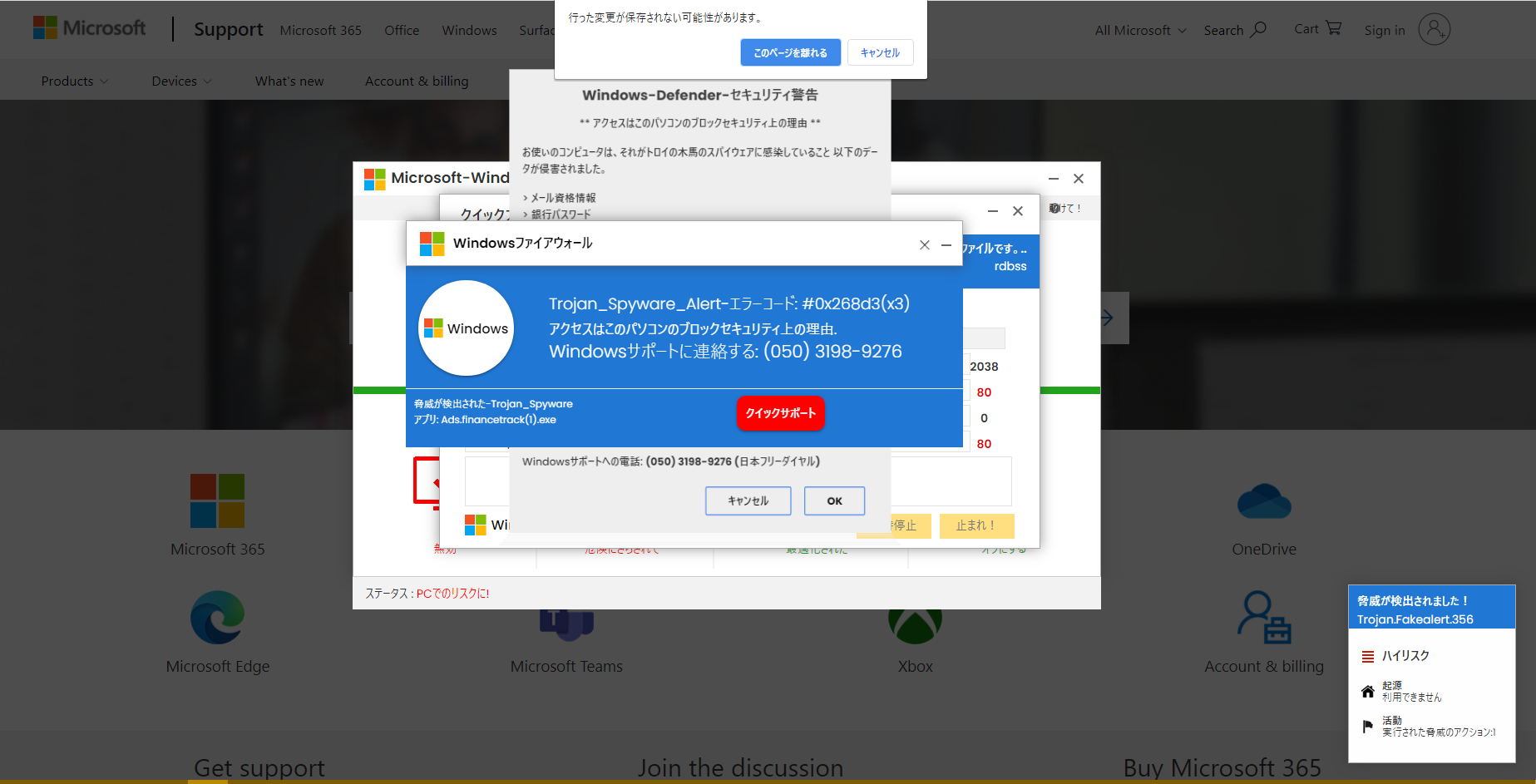
Task: Click the (050) 3198-9276 support phone line
Action: [725, 351]
